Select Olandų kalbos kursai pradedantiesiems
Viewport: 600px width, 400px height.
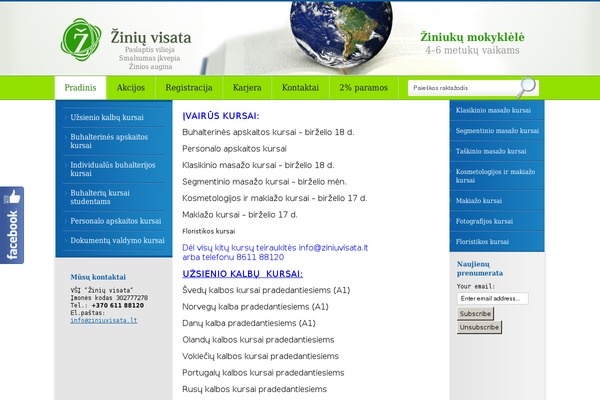258,340
